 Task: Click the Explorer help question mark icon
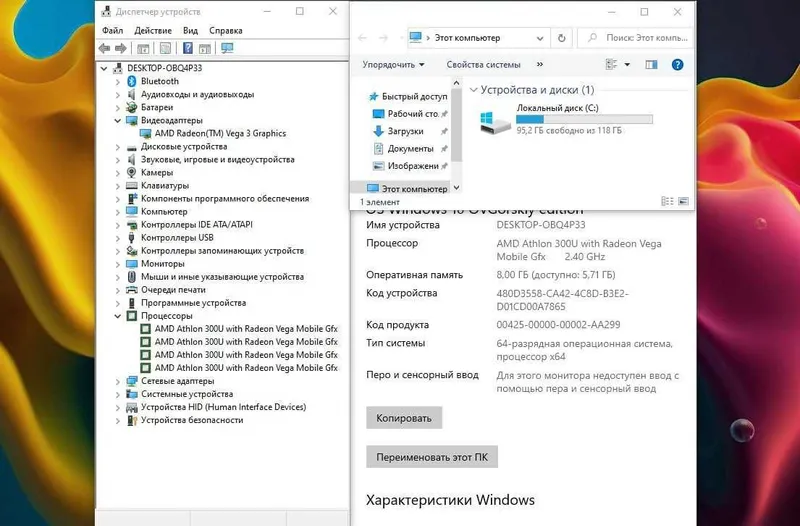pyautogui.click(x=677, y=65)
